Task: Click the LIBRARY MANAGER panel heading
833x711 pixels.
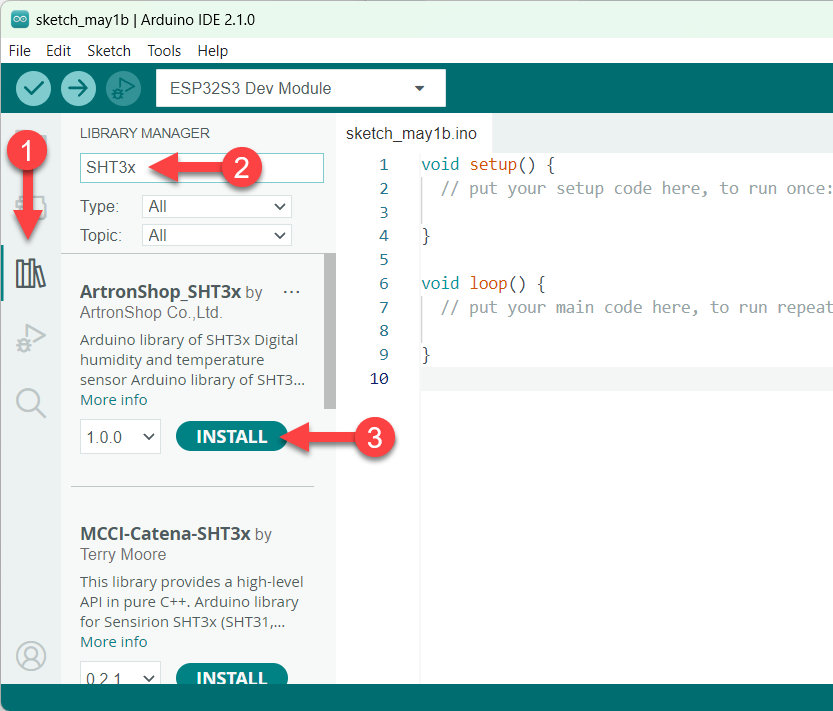Action: pos(145,133)
